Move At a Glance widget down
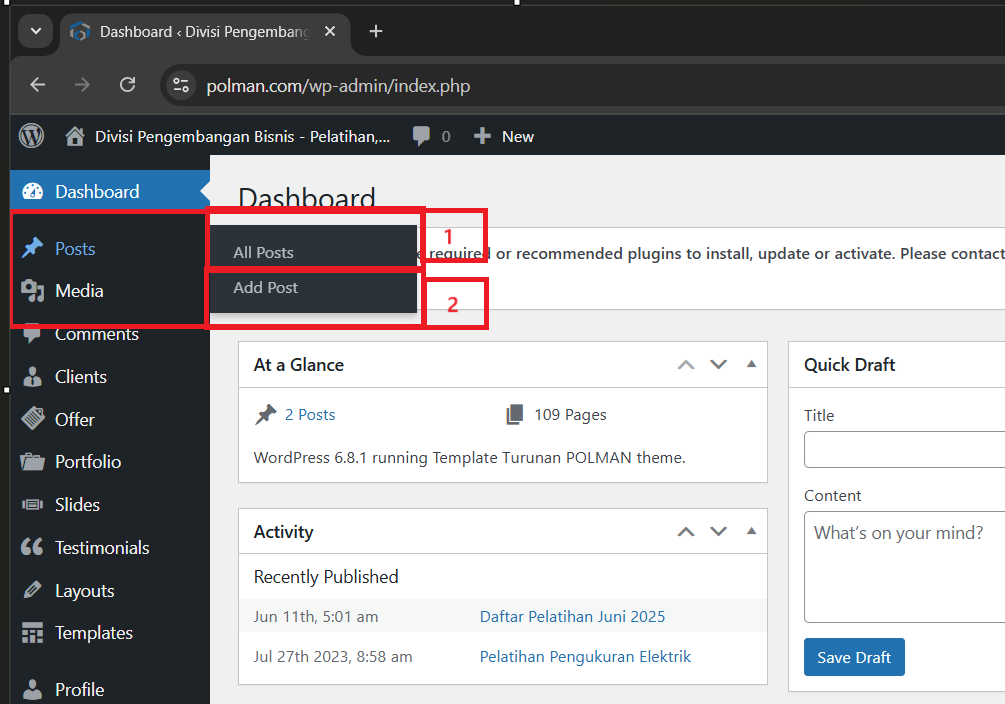Image resolution: width=1005 pixels, height=704 pixels. pos(718,365)
